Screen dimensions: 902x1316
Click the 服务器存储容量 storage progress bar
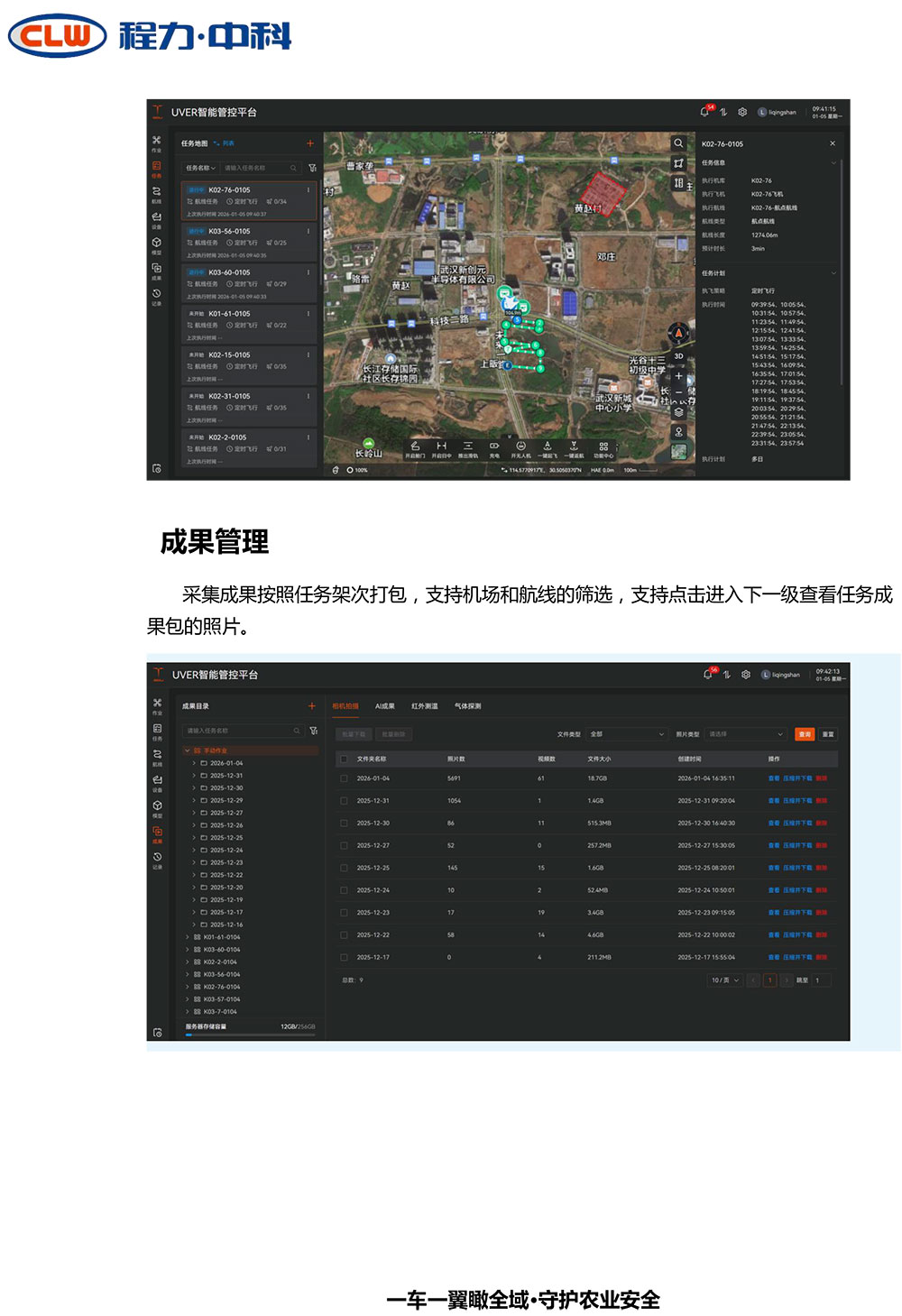[x=250, y=1035]
